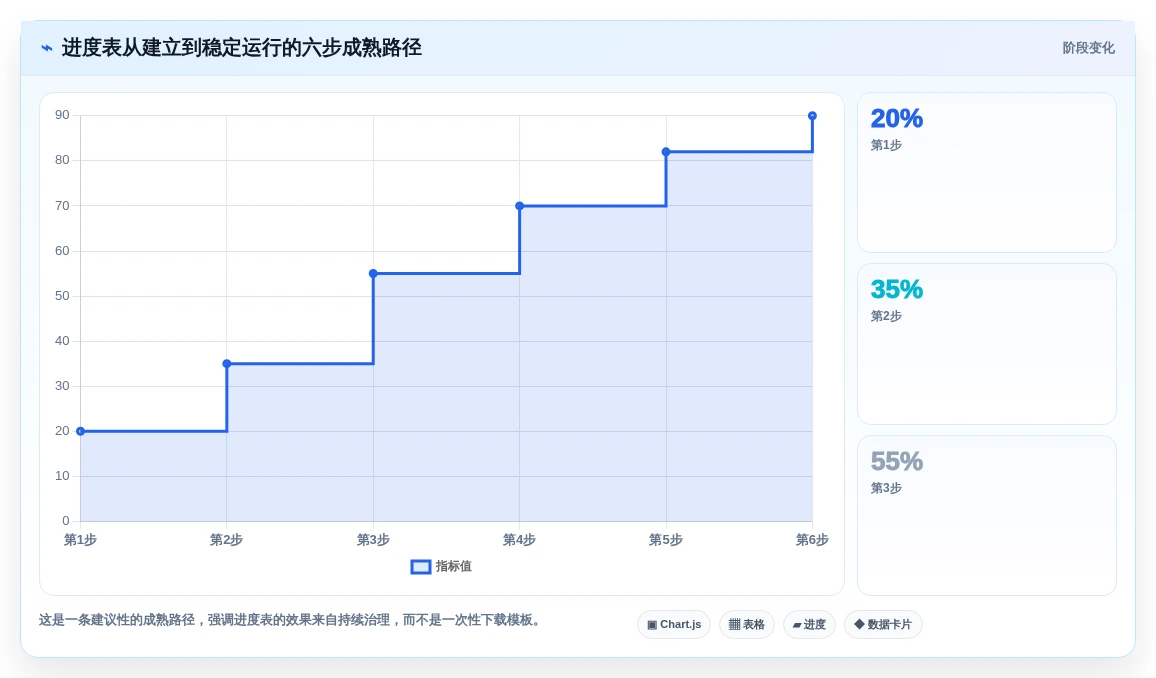Click the 第3步 x-axis label
The width and height of the screenshot is (1156, 678).
(x=373, y=540)
